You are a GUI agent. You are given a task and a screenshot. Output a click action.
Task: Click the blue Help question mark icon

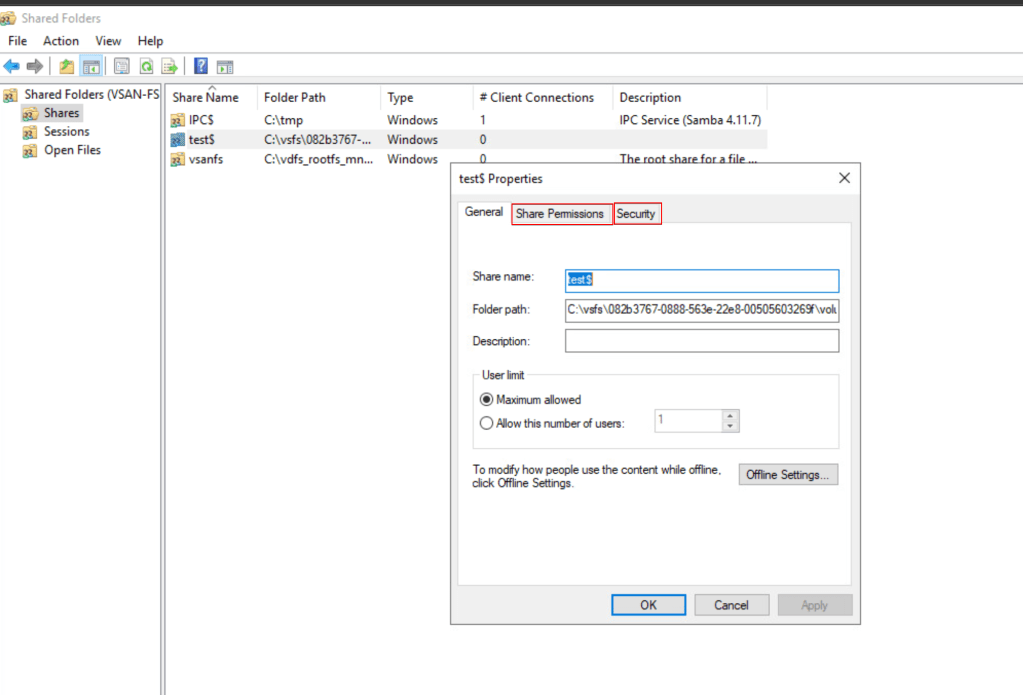(x=201, y=67)
